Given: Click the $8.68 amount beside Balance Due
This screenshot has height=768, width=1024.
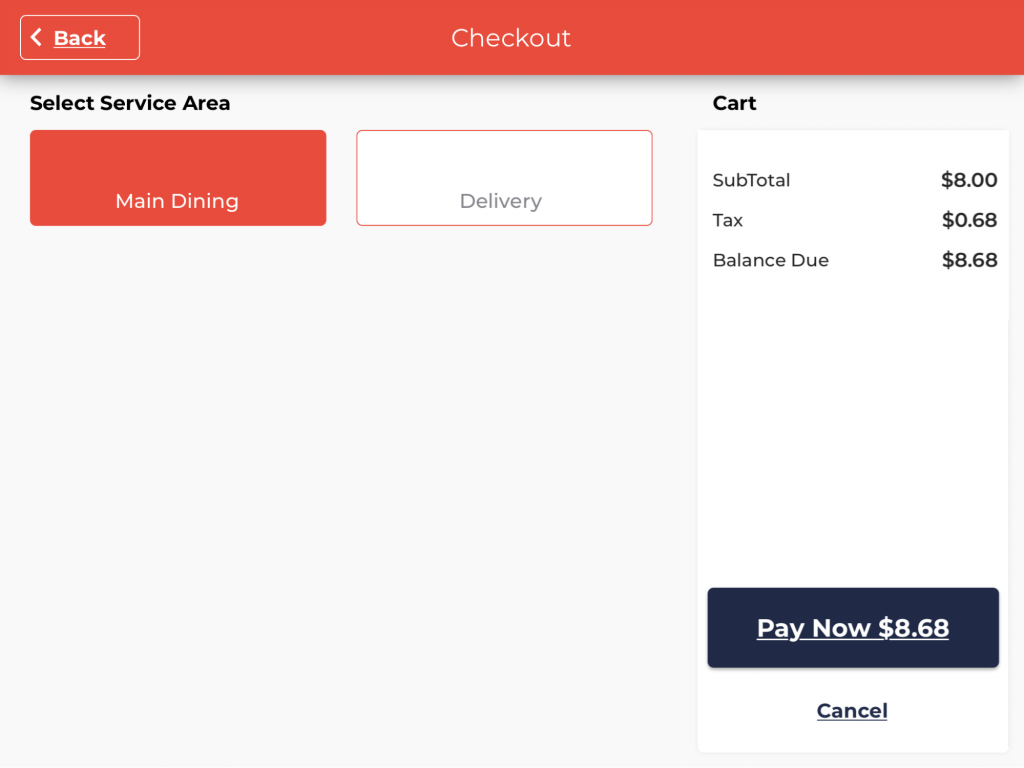Looking at the screenshot, I should [x=969, y=260].
